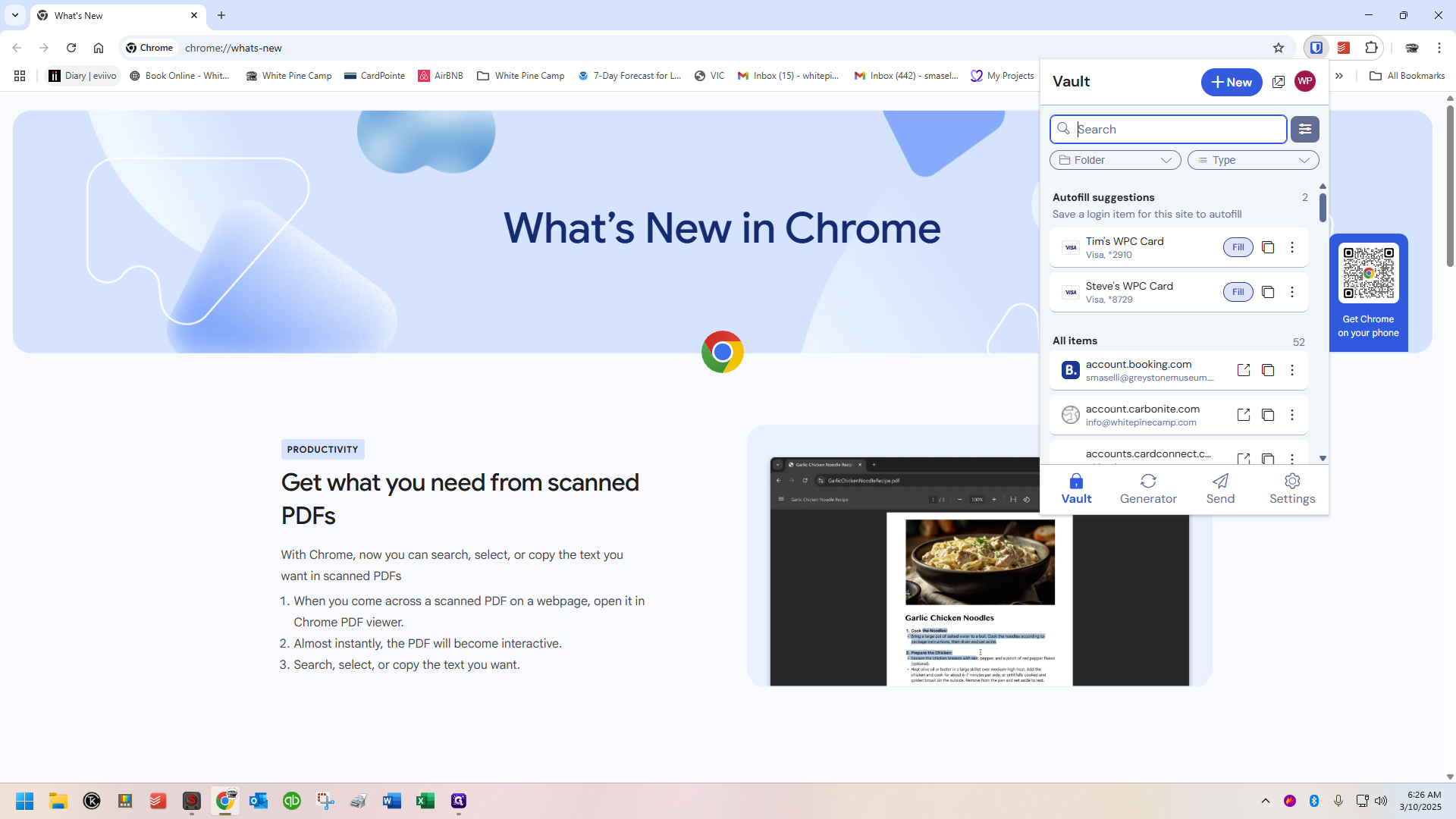Copy details for Steve's WPC Card

click(1268, 292)
